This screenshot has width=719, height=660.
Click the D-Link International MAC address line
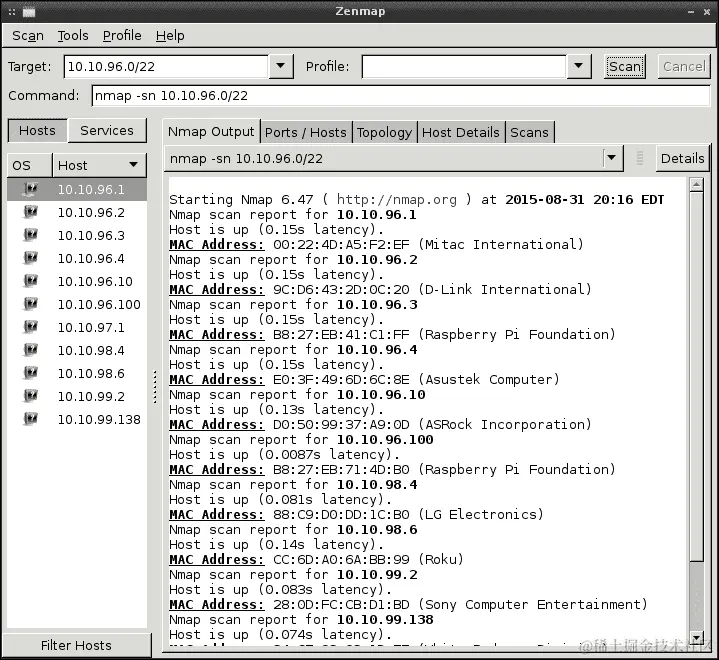click(x=380, y=289)
